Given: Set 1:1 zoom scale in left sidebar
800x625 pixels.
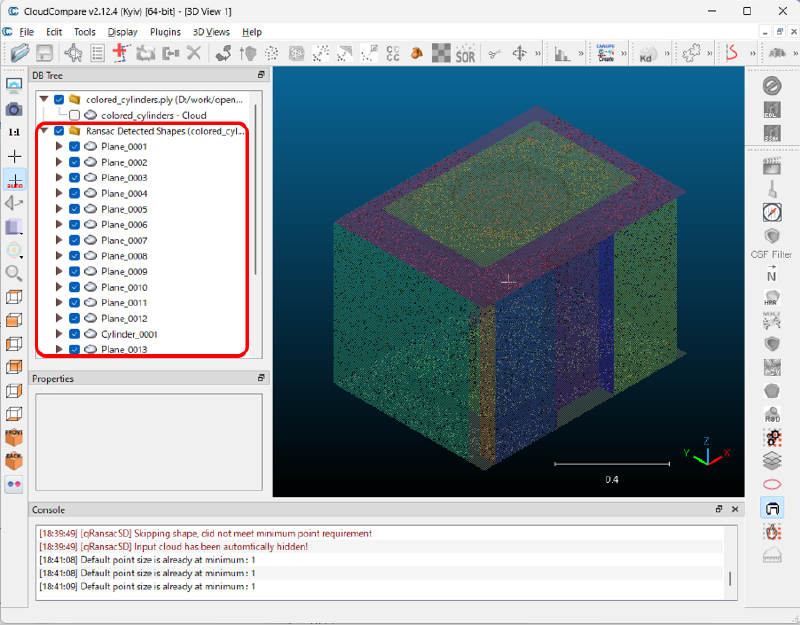Looking at the screenshot, I should click(14, 132).
